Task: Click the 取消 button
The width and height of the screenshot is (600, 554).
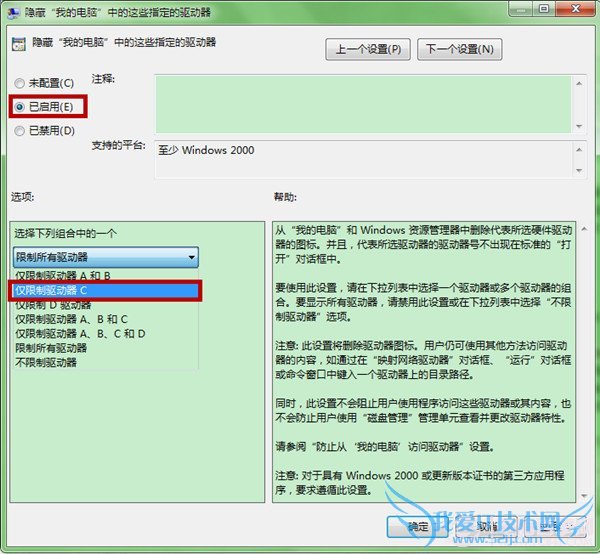Action: coord(487,527)
